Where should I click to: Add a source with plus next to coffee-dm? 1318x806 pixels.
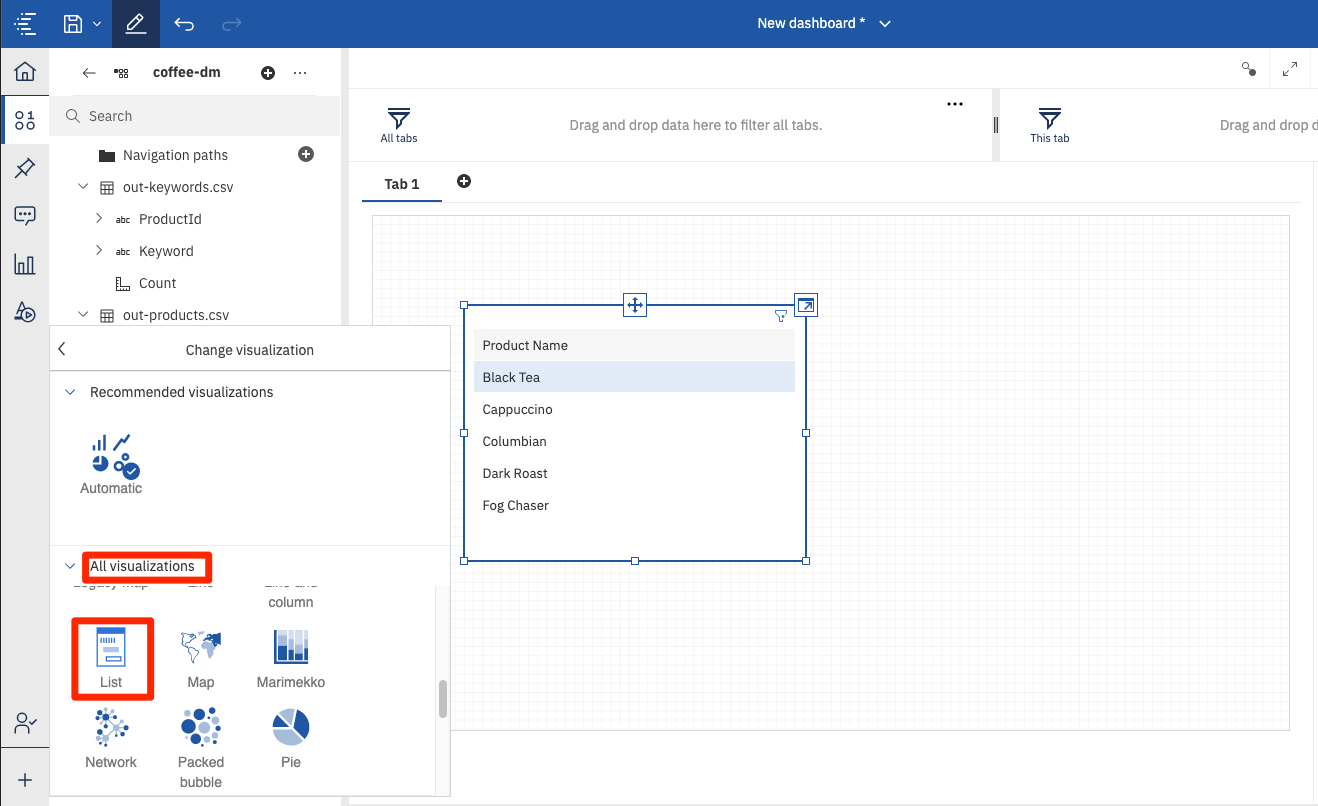[268, 73]
